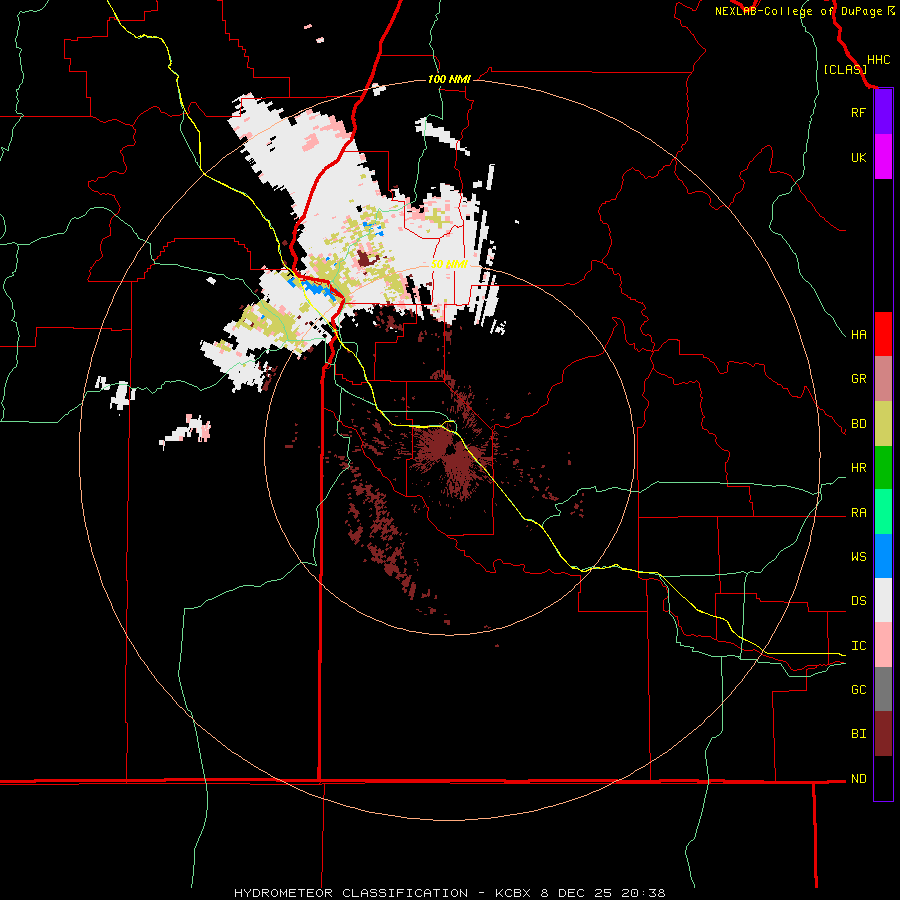Click the "DS" legend label
The width and height of the screenshot is (900, 900).
click(x=858, y=600)
